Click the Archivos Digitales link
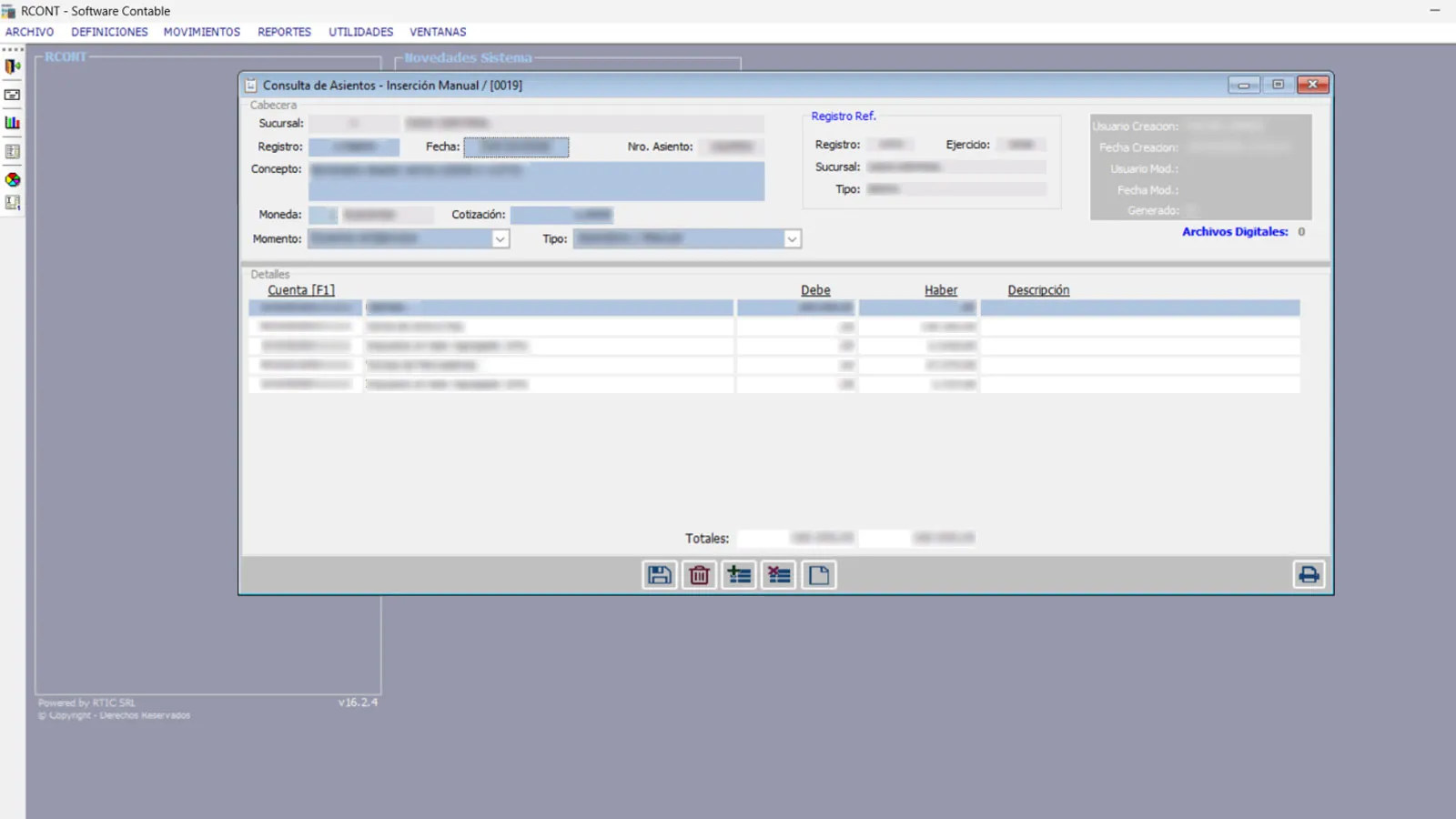 pyautogui.click(x=1235, y=232)
